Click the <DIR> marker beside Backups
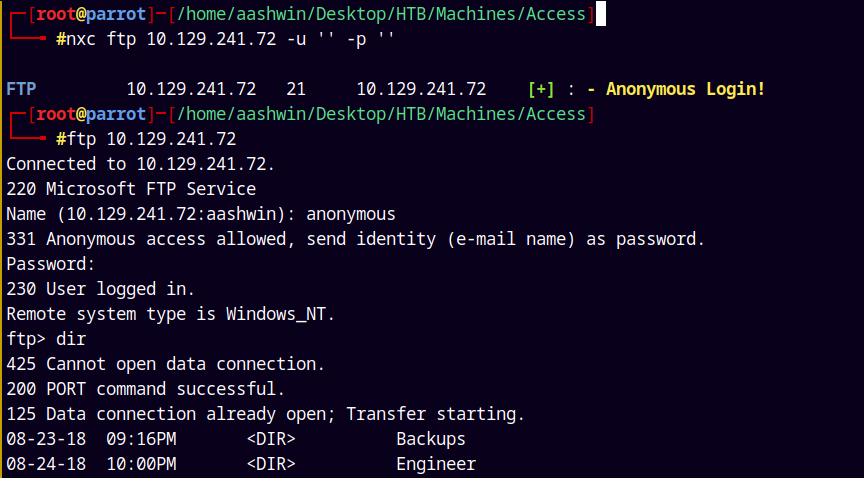 coord(270,439)
